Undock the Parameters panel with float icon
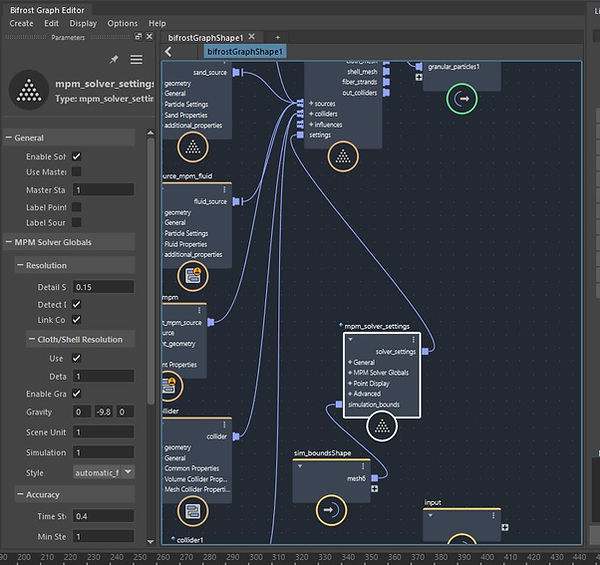The width and height of the screenshot is (600, 565). [139, 36]
